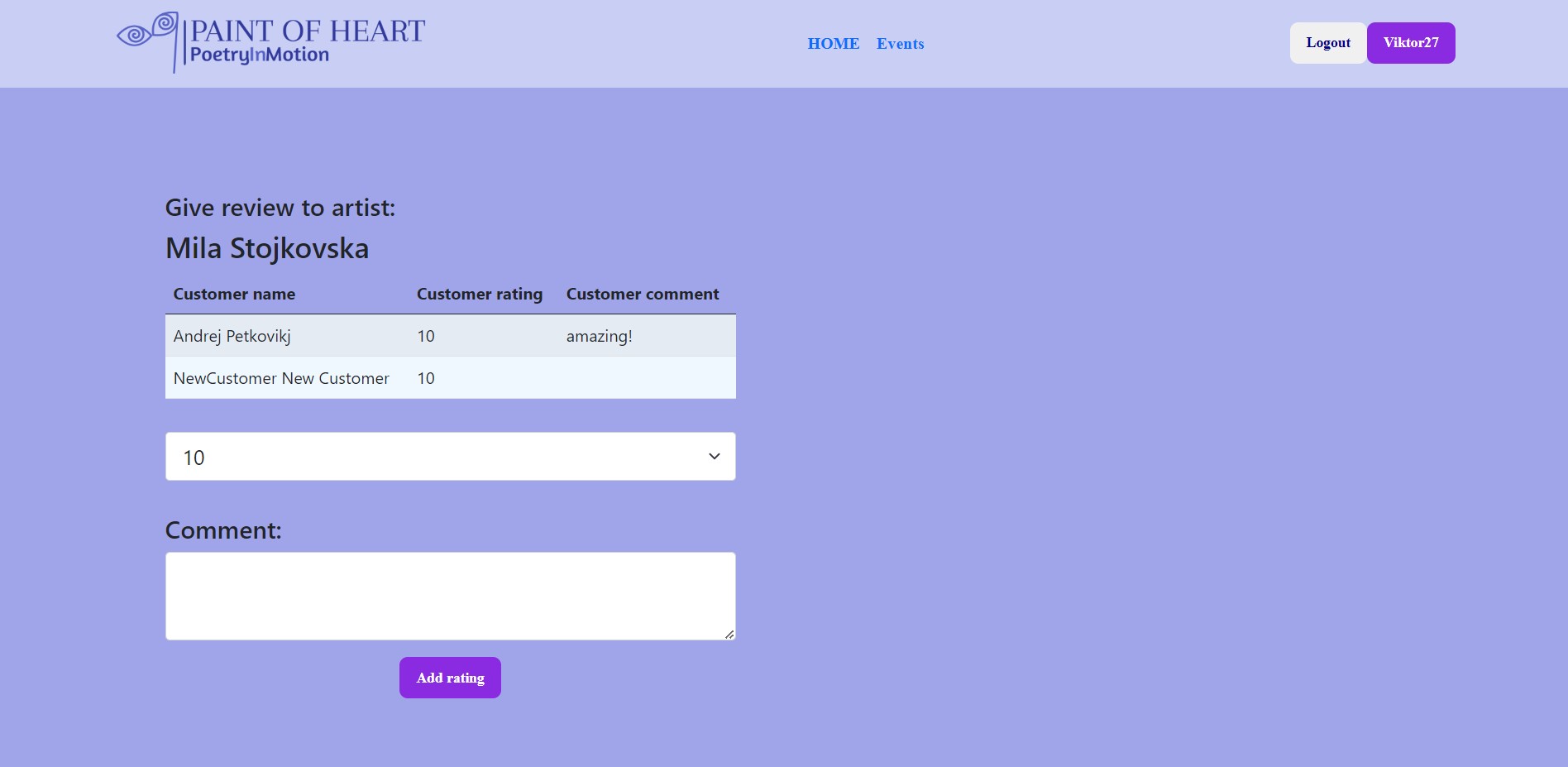Select the NewCustomer New Customer name cell
This screenshot has width=1568, height=767.
281,378
